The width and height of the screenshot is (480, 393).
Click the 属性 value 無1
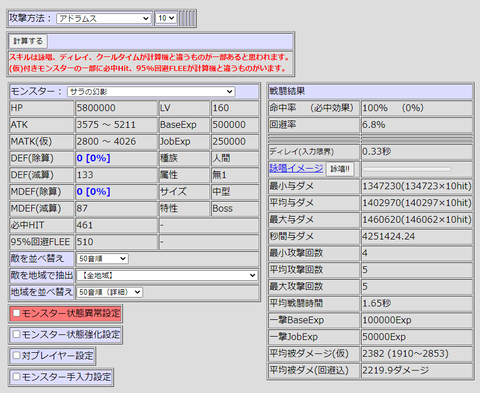pyautogui.click(x=219, y=175)
